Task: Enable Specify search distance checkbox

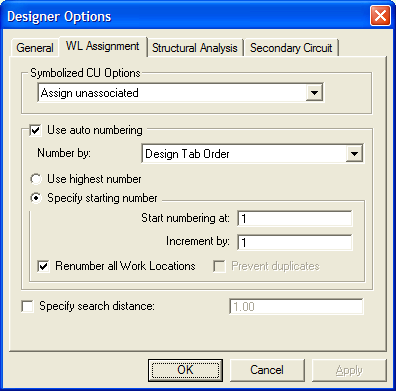Action: (27, 306)
